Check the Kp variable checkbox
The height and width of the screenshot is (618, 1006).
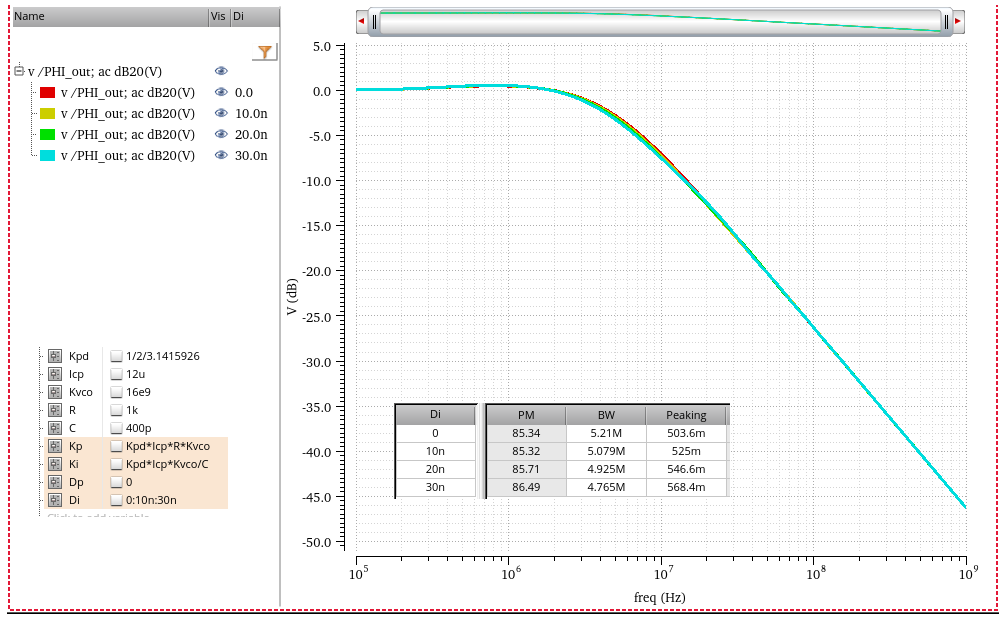[116, 446]
